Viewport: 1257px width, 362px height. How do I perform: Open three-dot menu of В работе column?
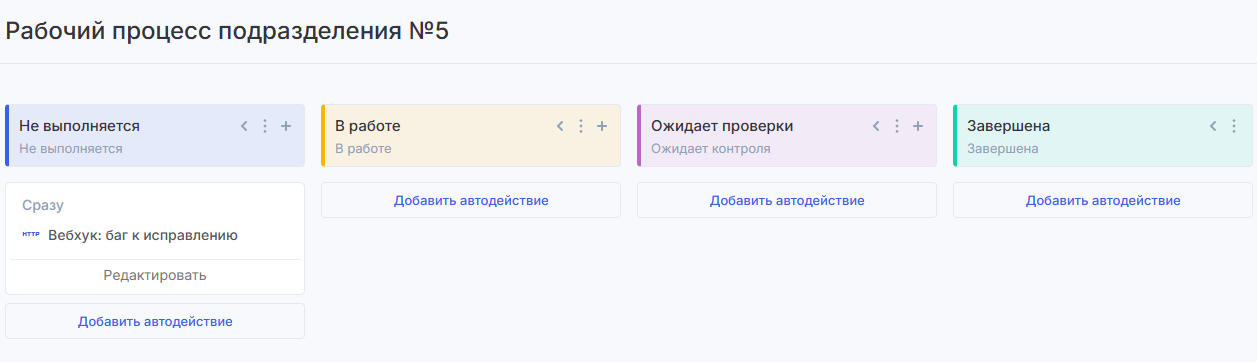point(581,126)
